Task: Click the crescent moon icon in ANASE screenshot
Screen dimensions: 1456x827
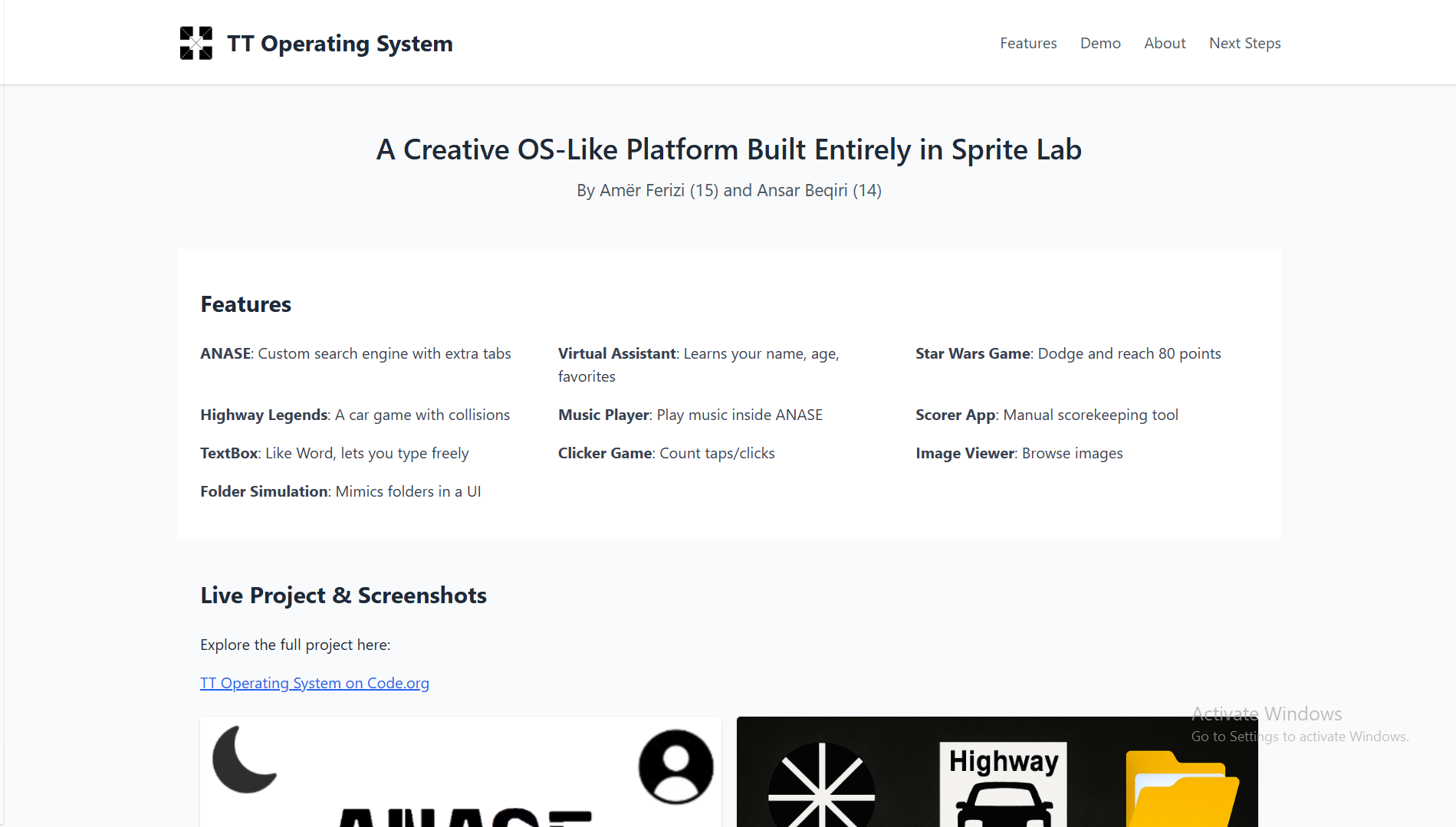Action: click(245, 759)
